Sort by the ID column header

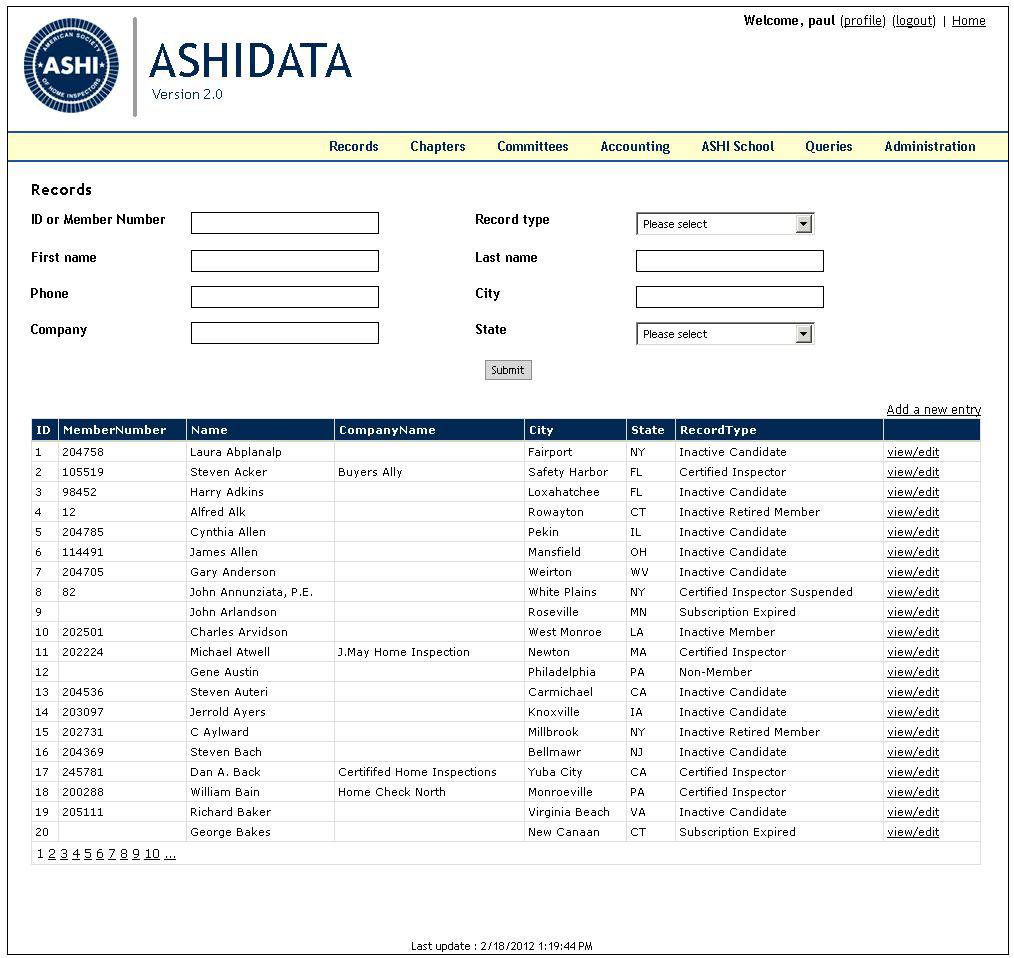tap(43, 430)
